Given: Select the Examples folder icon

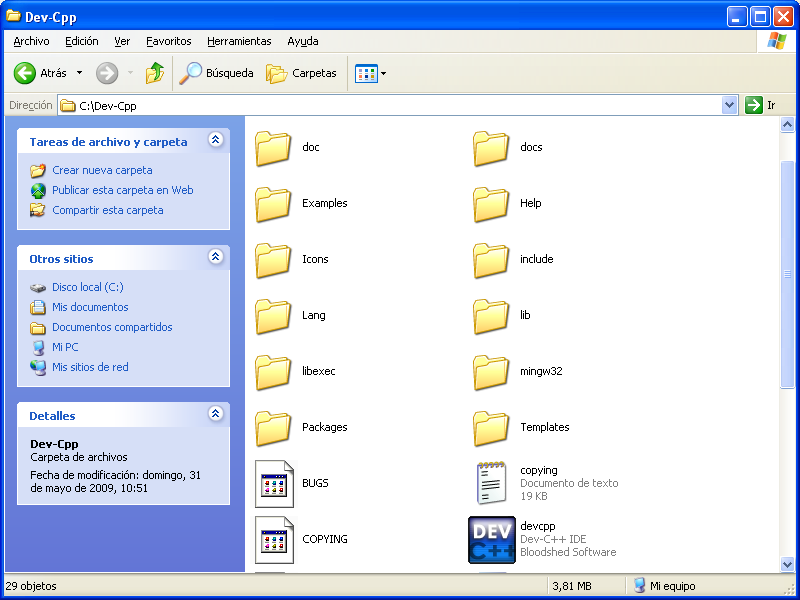Looking at the screenshot, I should (x=273, y=204).
